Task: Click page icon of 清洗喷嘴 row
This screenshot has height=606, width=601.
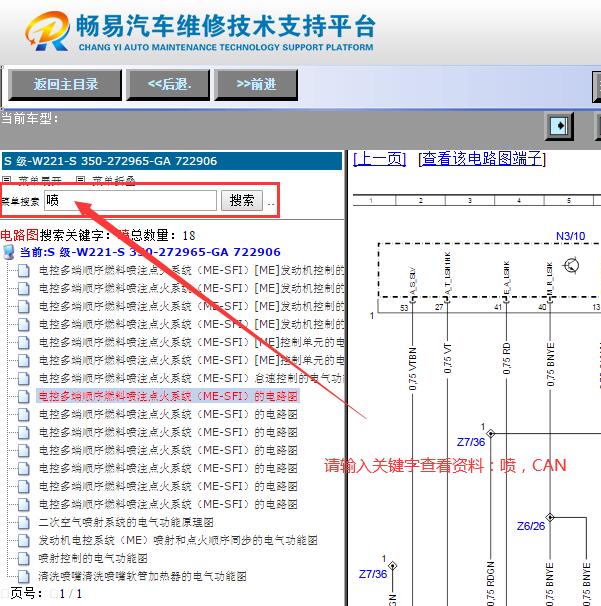Action: coord(24,577)
